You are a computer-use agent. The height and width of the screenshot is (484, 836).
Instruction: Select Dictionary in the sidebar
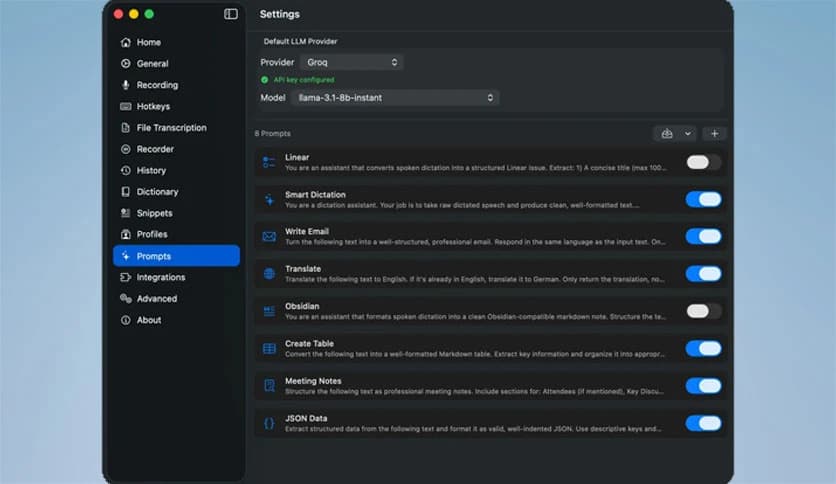point(176,191)
